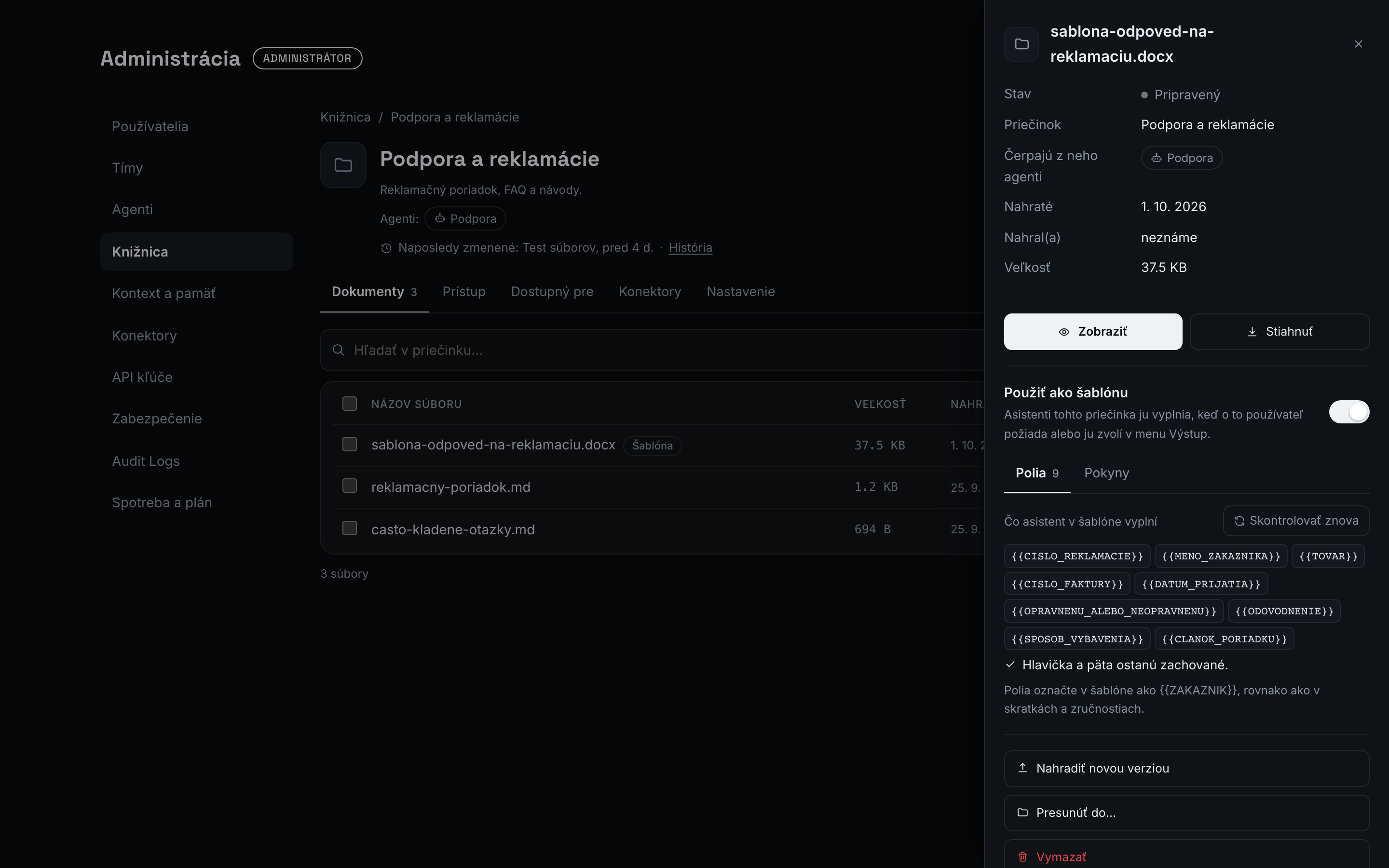
Task: Open Používatelia in the sidebar
Action: coord(196,126)
